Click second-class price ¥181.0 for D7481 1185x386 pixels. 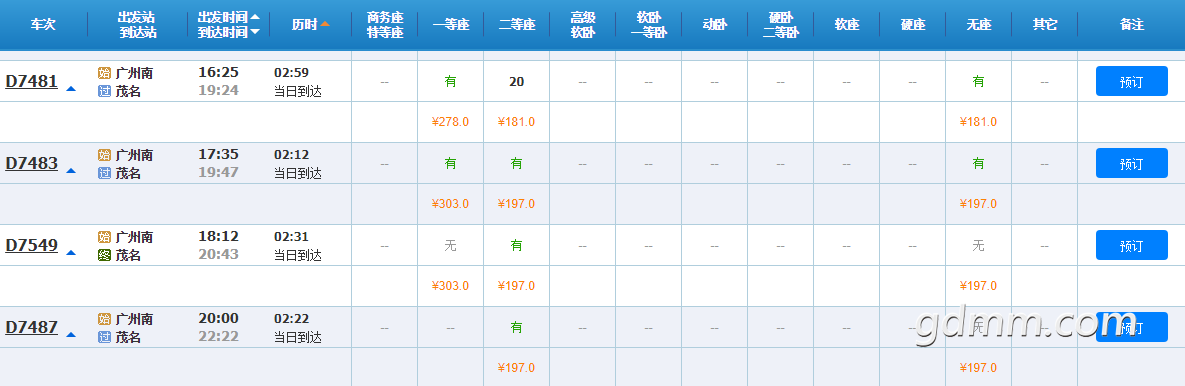point(517,122)
